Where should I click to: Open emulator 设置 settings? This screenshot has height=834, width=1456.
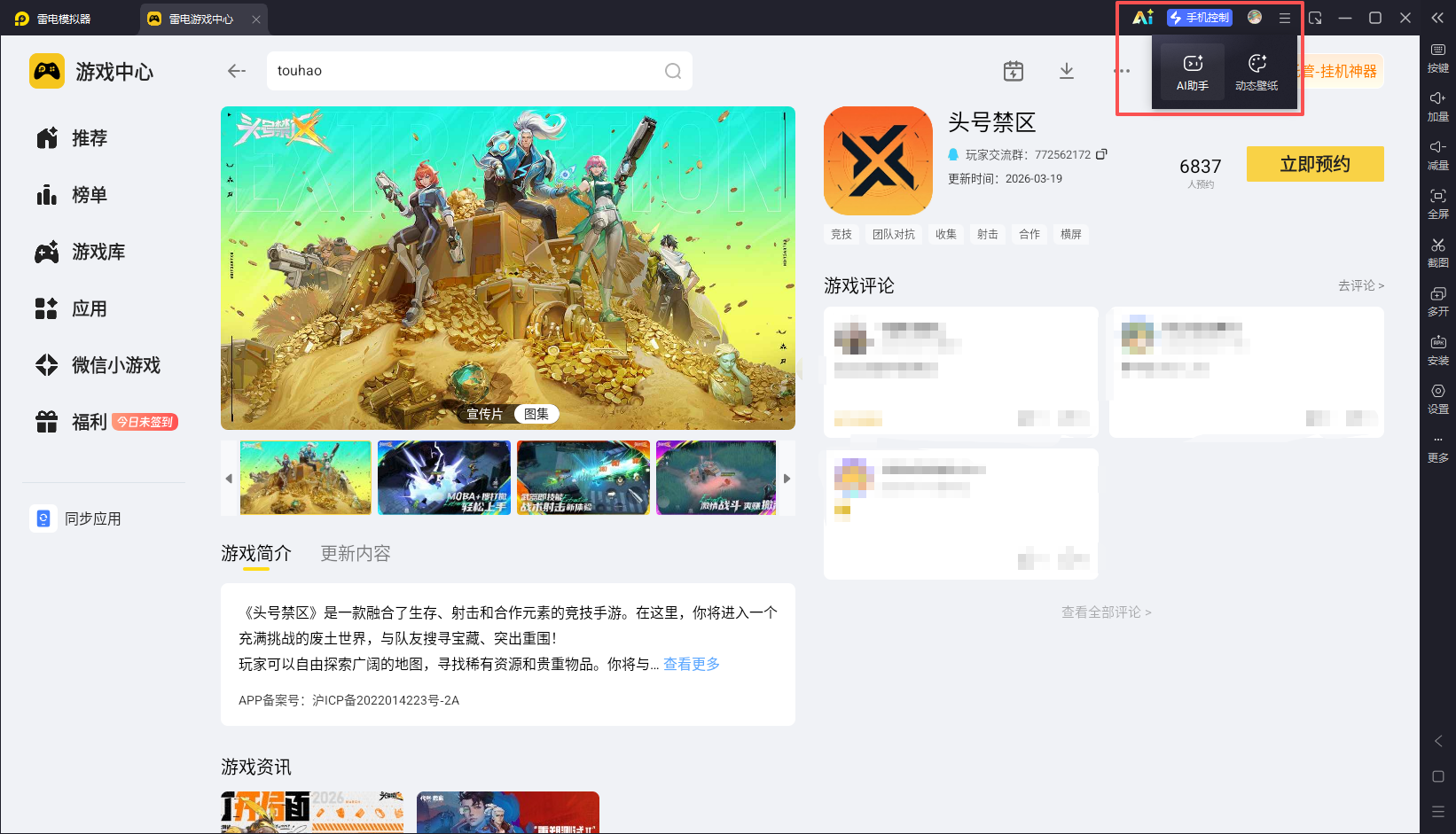(1438, 399)
